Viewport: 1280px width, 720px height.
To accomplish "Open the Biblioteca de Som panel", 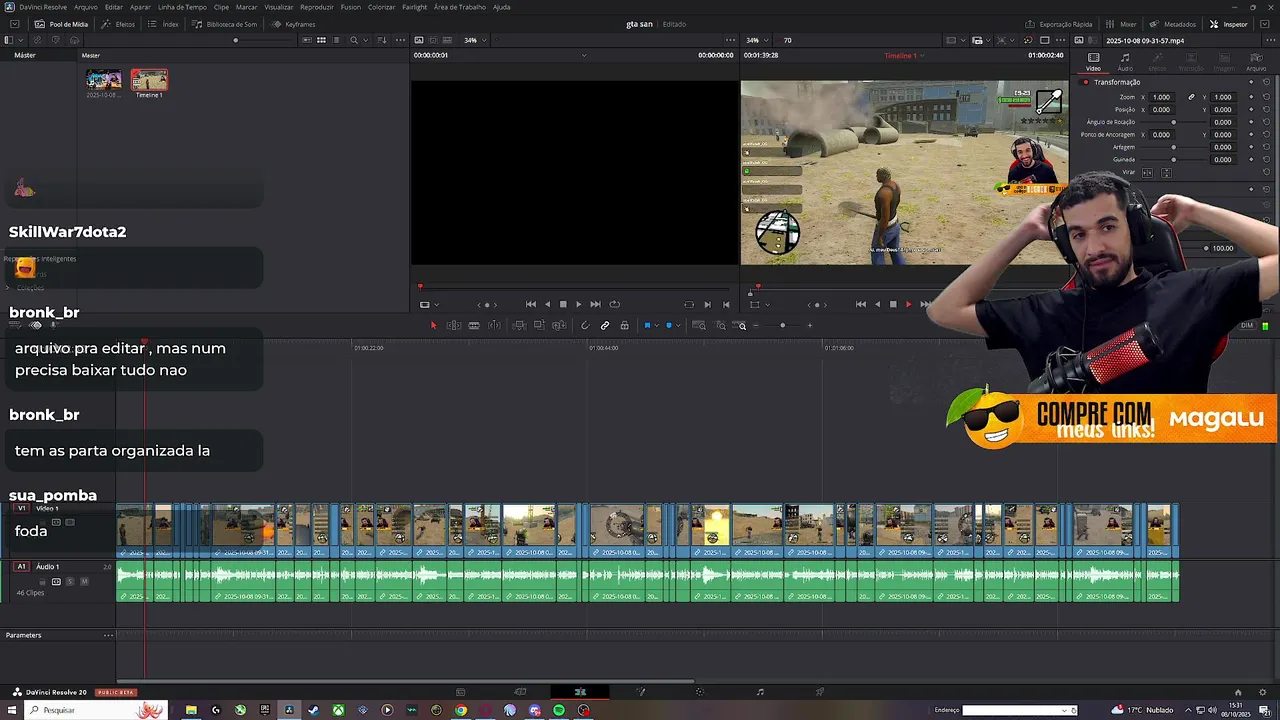I will (x=225, y=24).
